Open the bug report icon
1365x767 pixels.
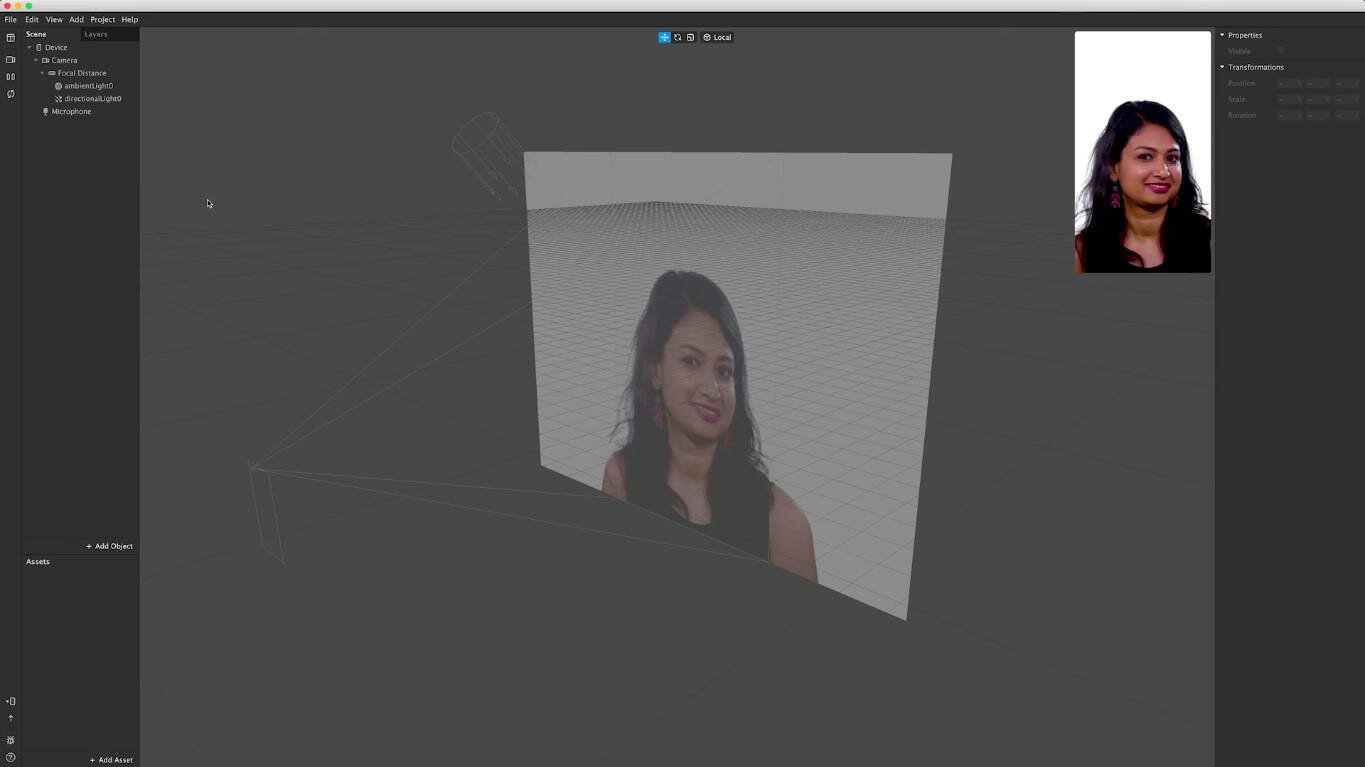coord(11,740)
